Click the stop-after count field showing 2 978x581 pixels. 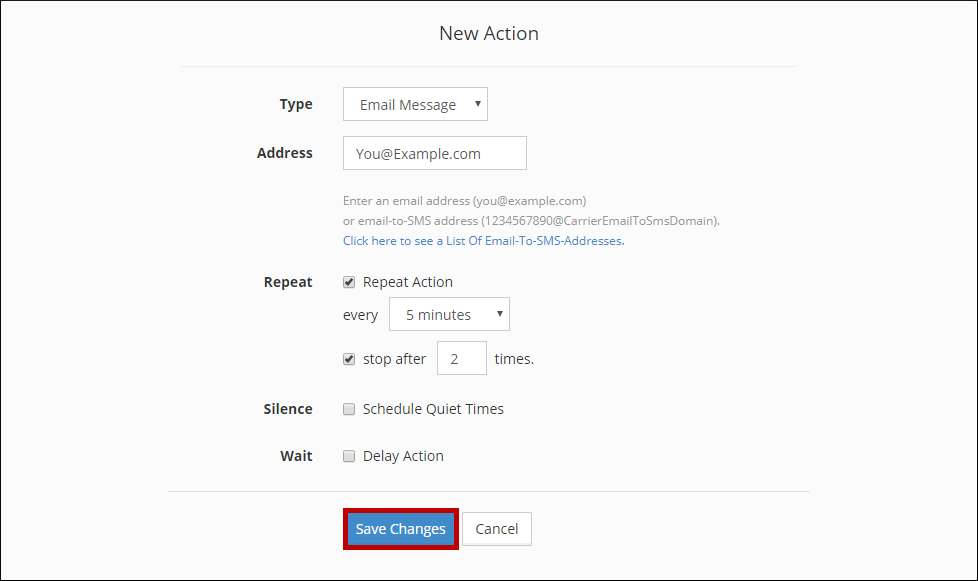461,359
